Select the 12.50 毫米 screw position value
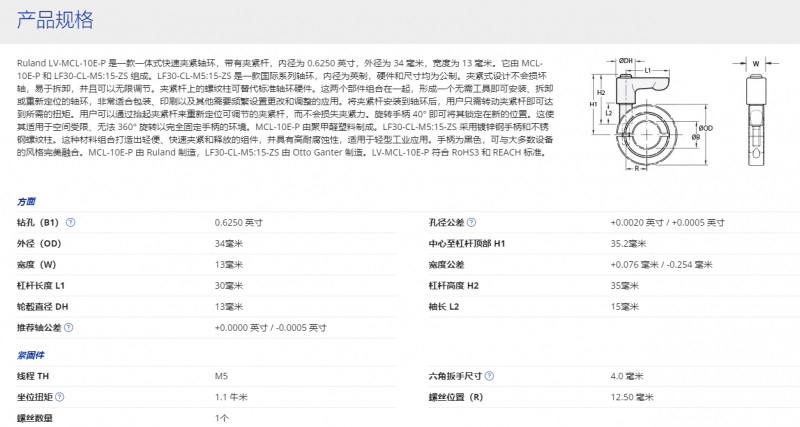Image resolution: width=800 pixels, height=427 pixels. (632, 397)
